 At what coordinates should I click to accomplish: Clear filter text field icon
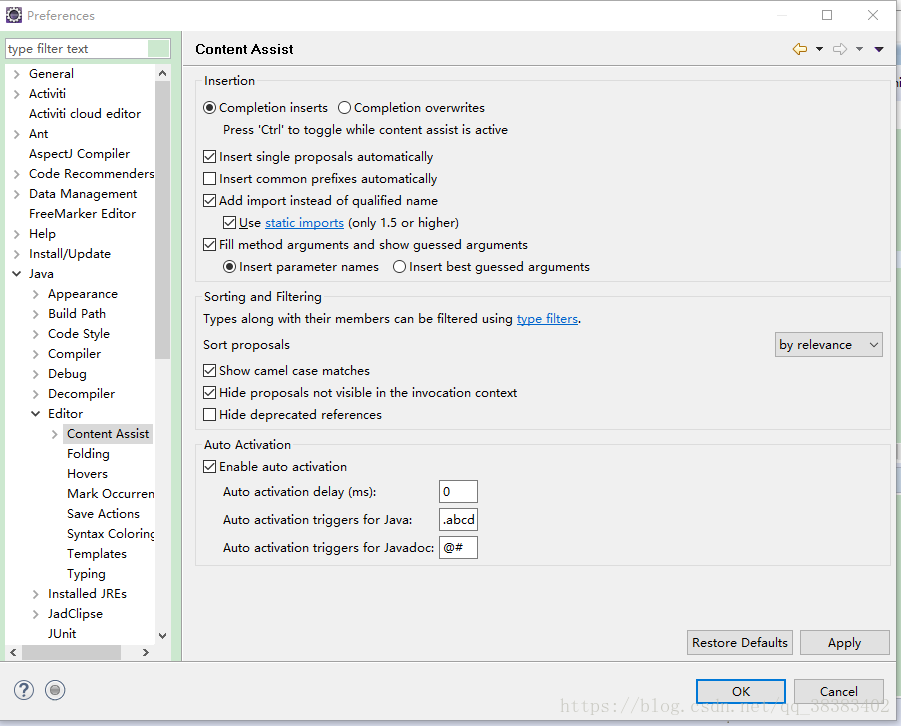(159, 49)
